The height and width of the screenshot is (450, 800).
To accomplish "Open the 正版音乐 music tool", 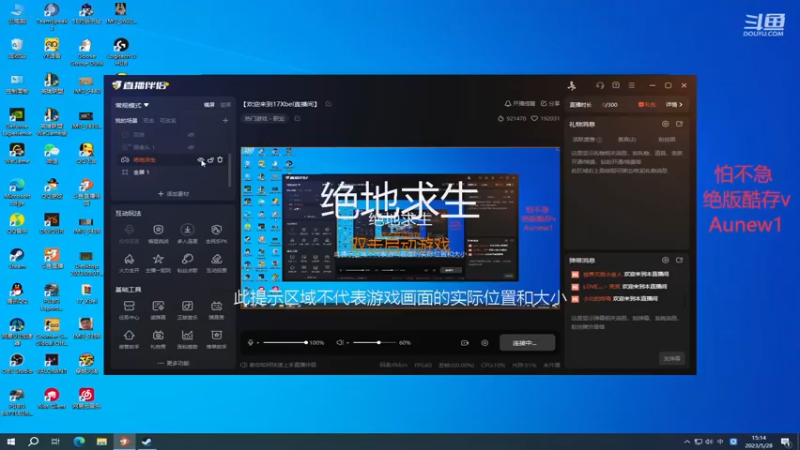I will [x=187, y=310].
